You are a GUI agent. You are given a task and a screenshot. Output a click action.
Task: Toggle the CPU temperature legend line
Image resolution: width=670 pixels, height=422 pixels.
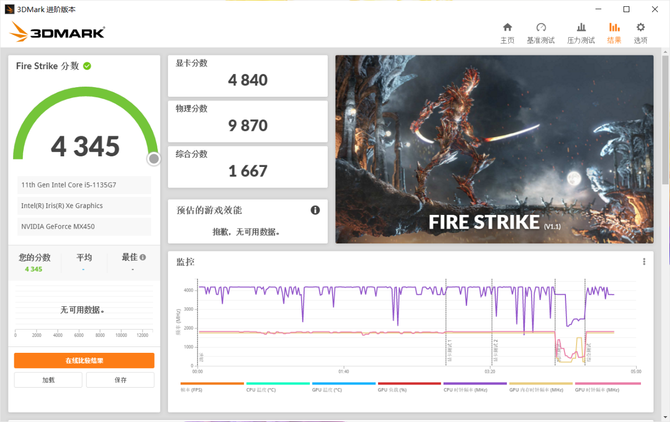click(x=278, y=384)
